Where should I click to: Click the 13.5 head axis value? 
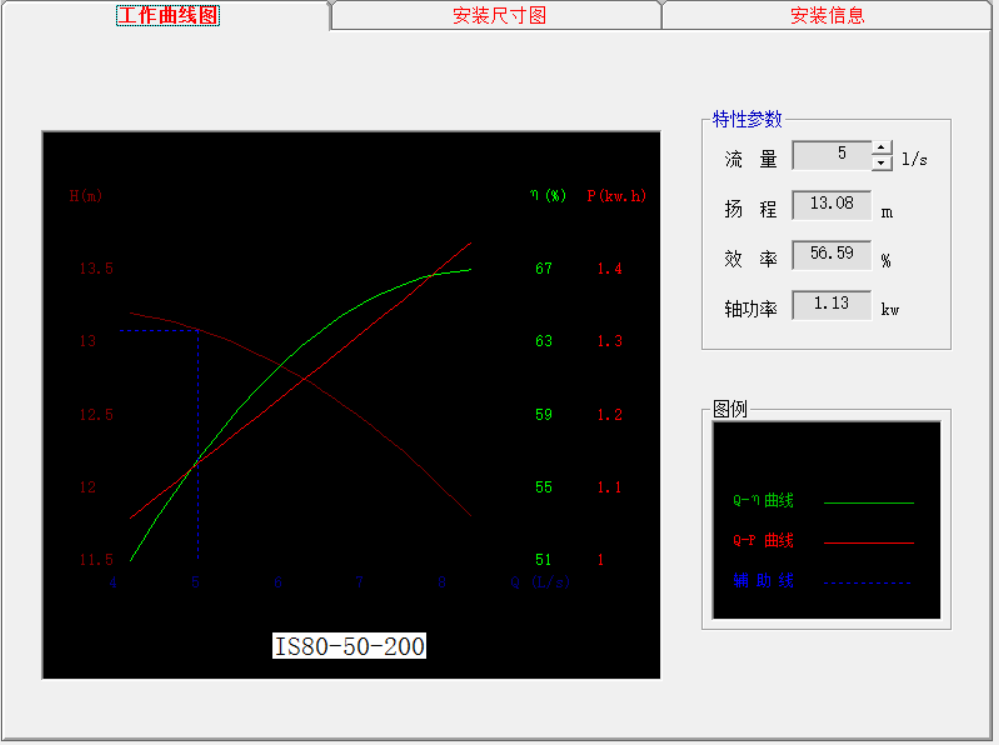point(96,268)
